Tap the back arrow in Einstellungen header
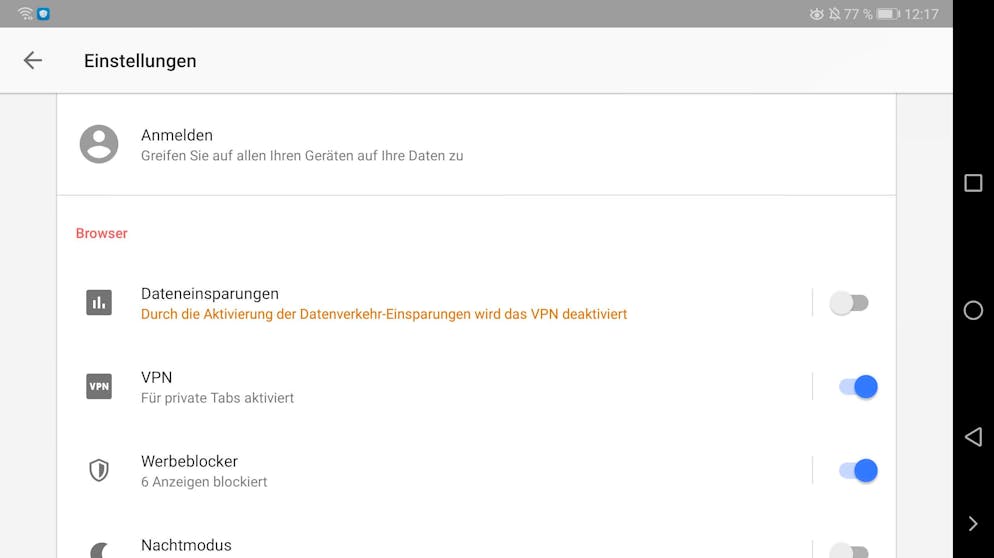The width and height of the screenshot is (994, 558). coord(33,61)
